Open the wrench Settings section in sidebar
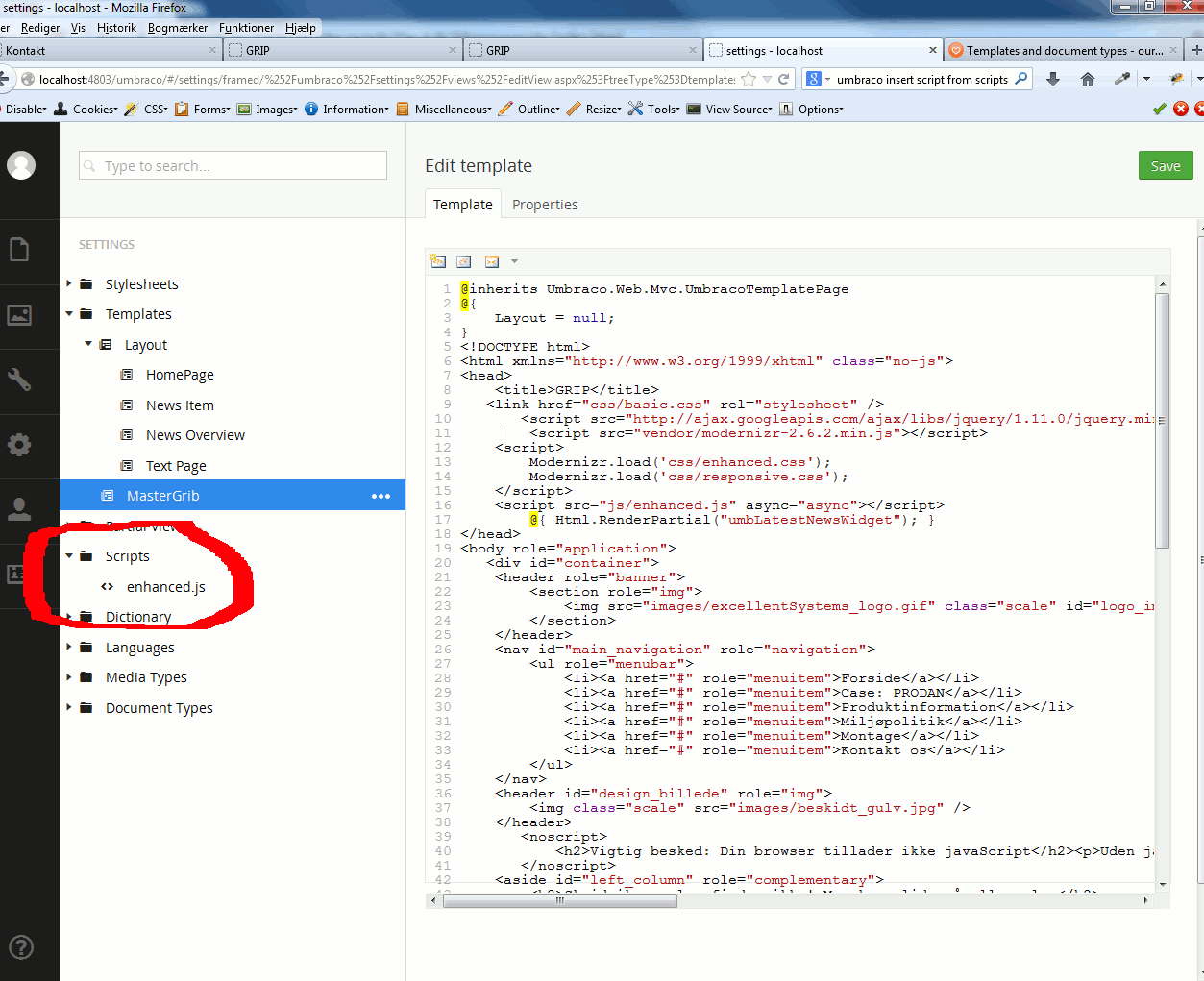1204x981 pixels. (19, 380)
